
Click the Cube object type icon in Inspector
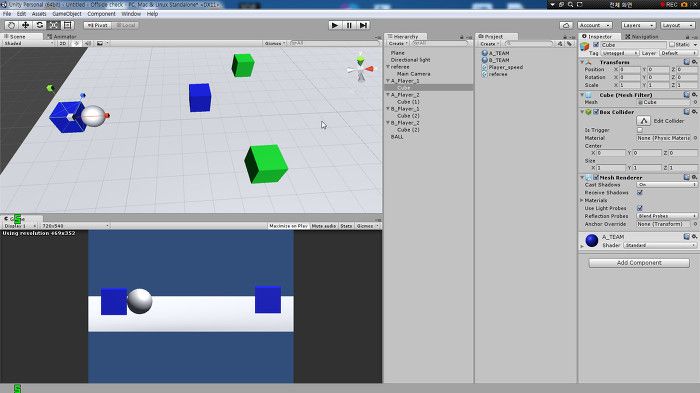click(x=585, y=46)
